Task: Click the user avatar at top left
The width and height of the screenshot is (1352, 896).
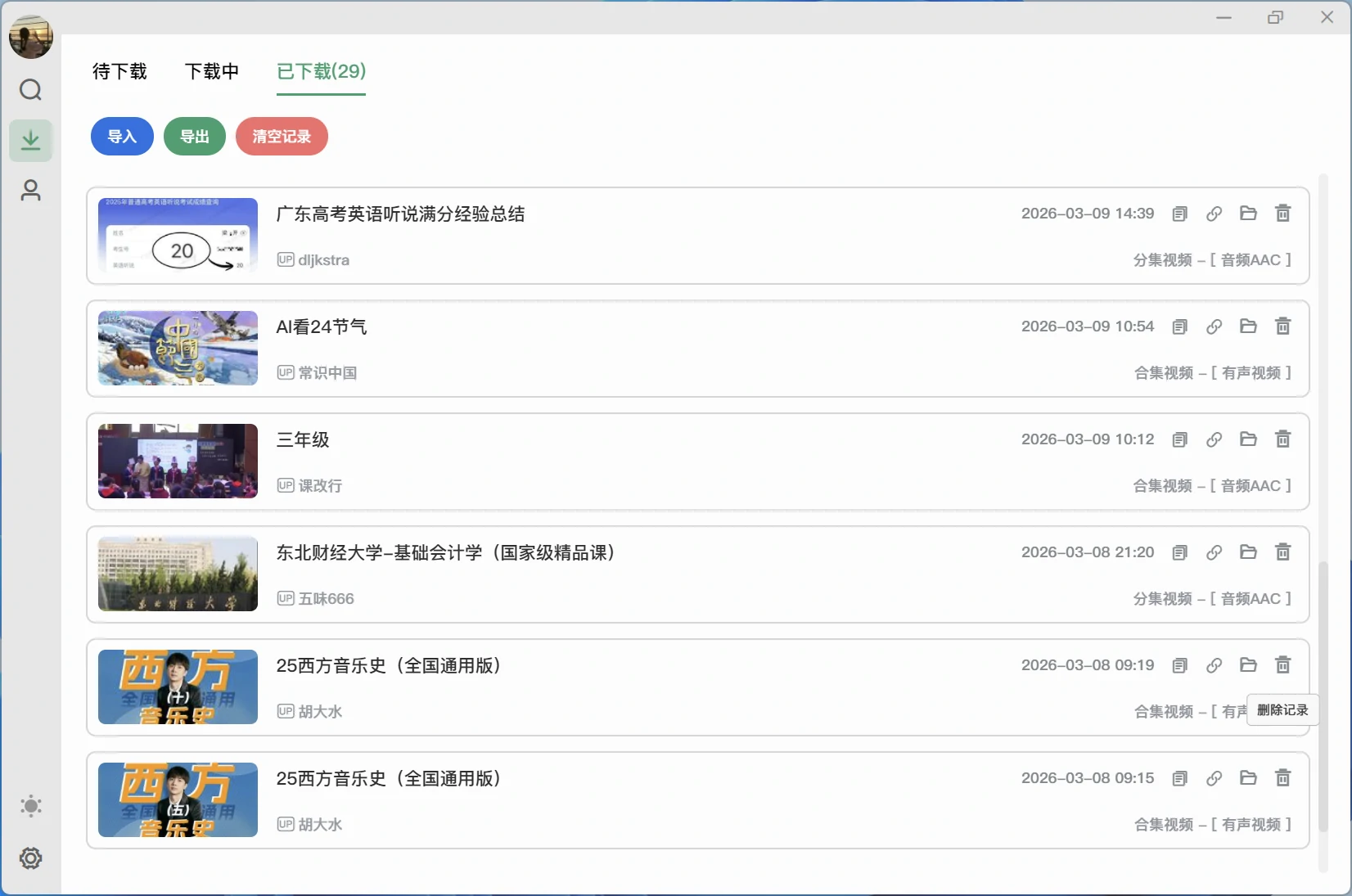Action: [x=30, y=37]
